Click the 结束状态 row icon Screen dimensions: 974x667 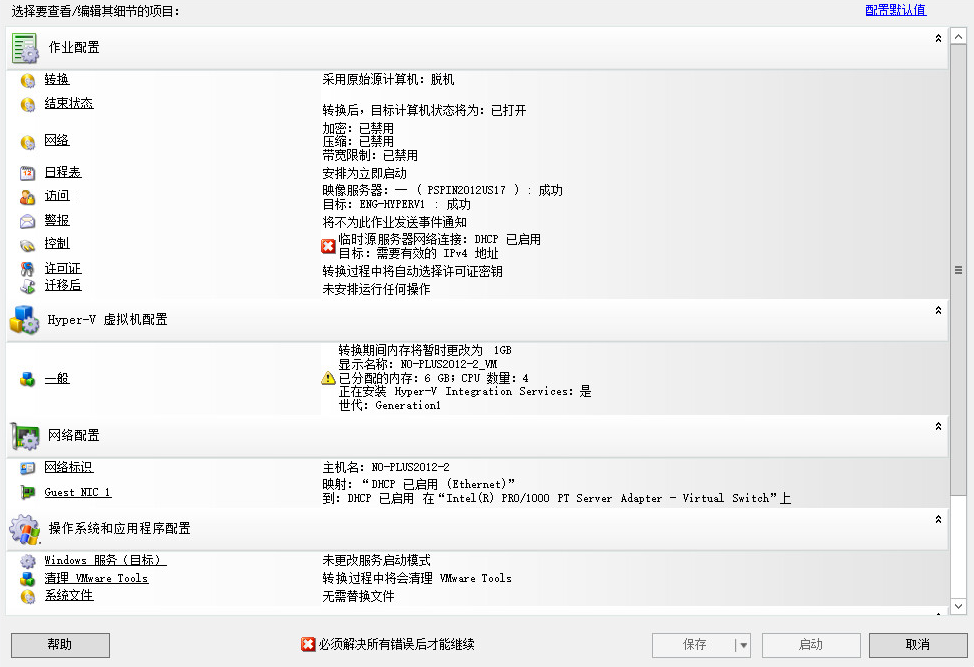point(27,104)
